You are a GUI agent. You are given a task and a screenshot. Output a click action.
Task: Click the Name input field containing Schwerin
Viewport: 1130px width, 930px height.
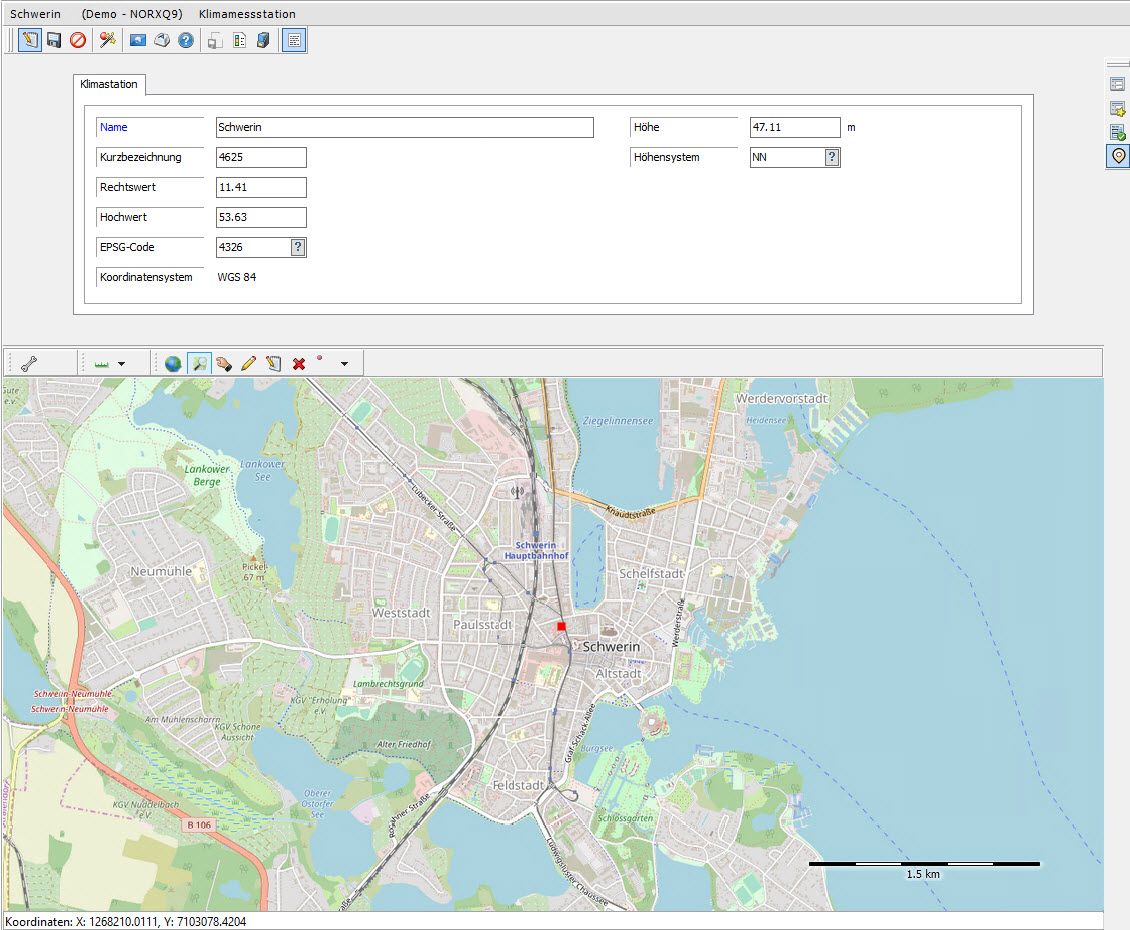click(404, 128)
